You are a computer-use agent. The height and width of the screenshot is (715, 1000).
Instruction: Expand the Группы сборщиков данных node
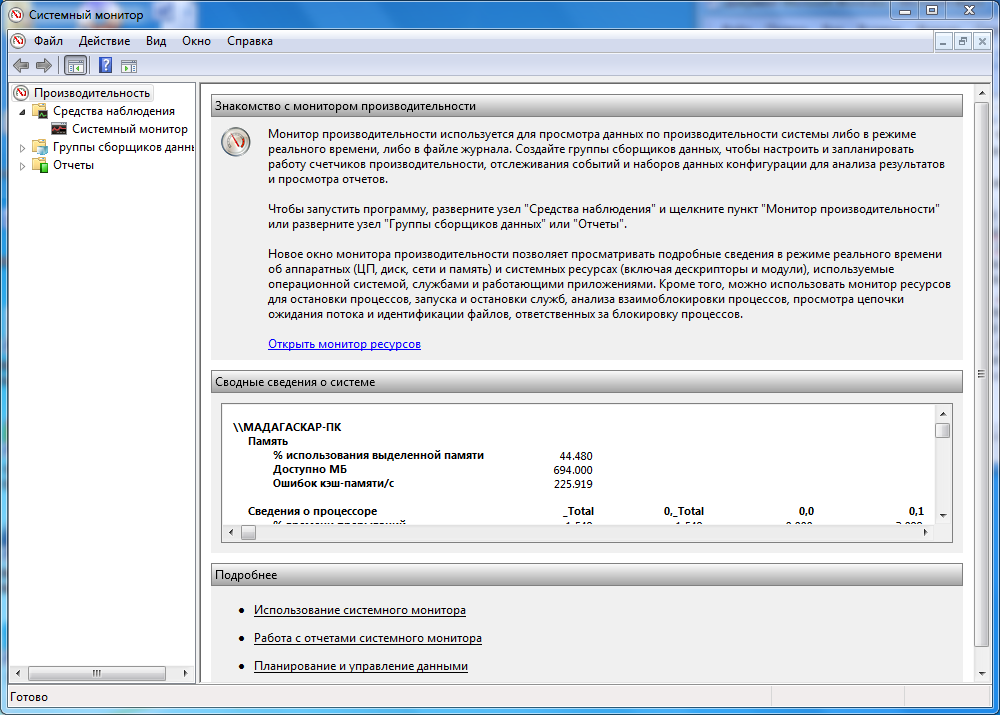pyautogui.click(x=22, y=148)
